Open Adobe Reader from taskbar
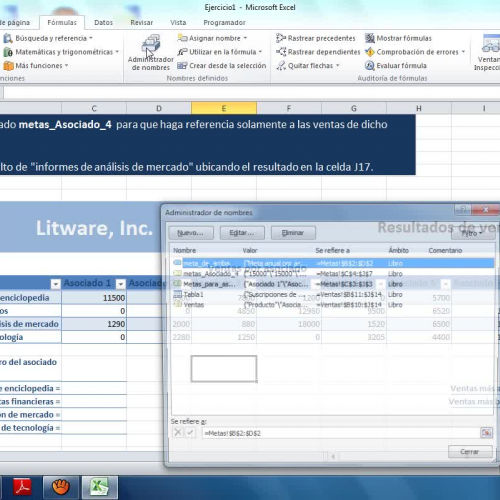This screenshot has width=500, height=500. point(22,487)
